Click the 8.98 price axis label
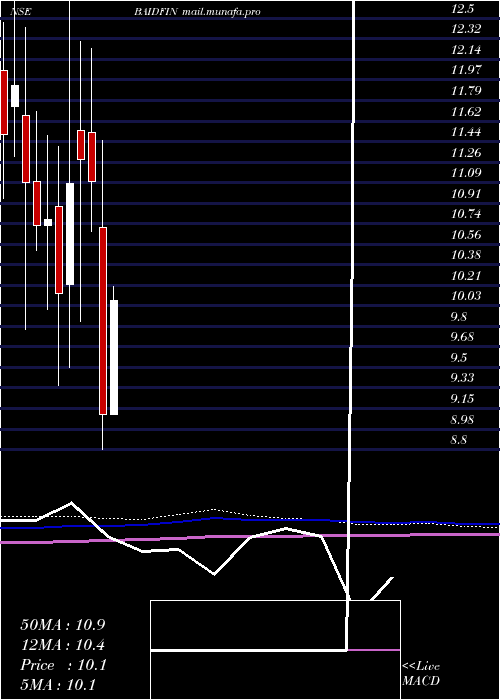This screenshot has width=500, height=700. pyautogui.click(x=462, y=420)
